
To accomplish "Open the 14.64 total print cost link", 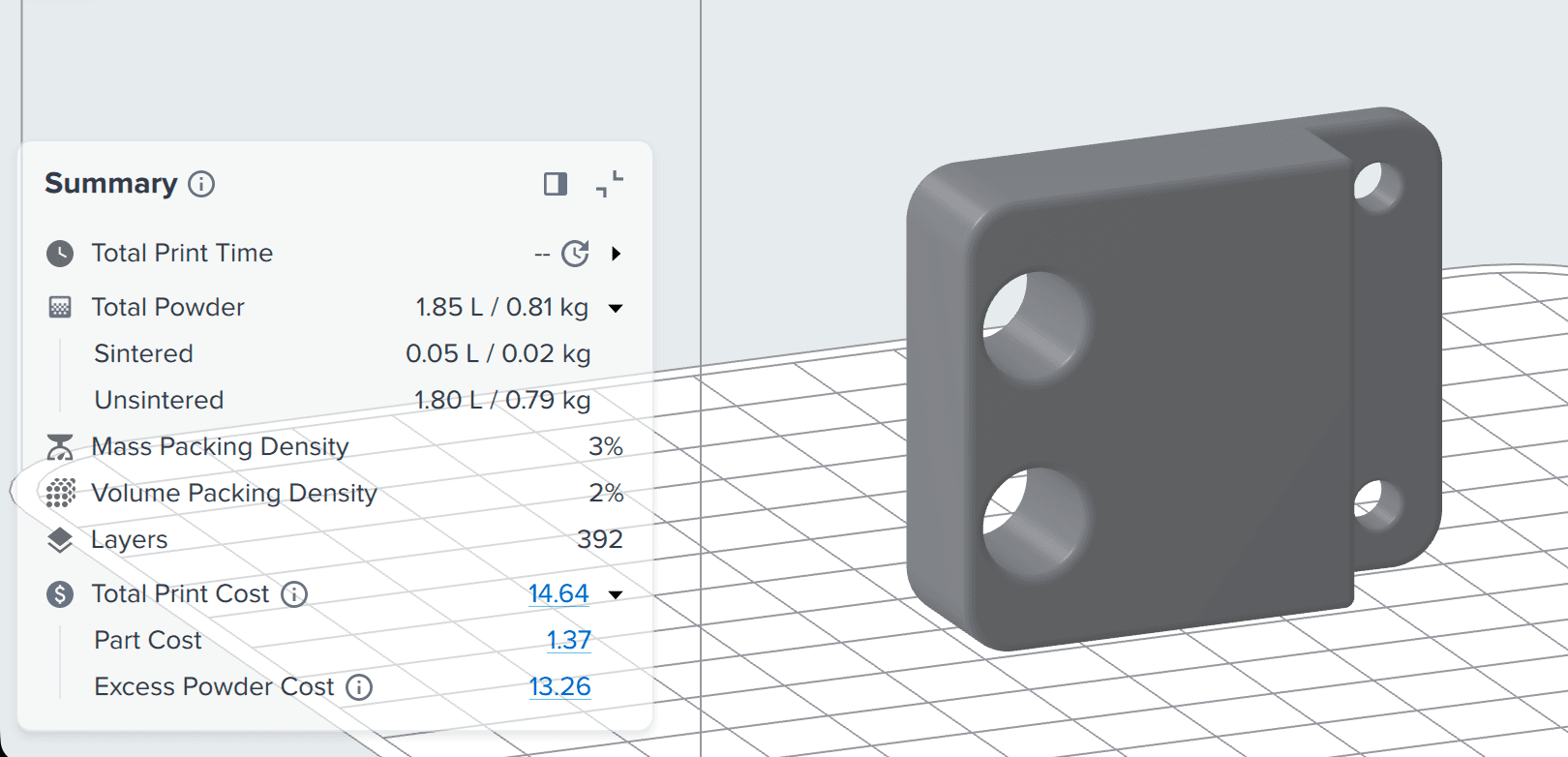I will pos(558,593).
